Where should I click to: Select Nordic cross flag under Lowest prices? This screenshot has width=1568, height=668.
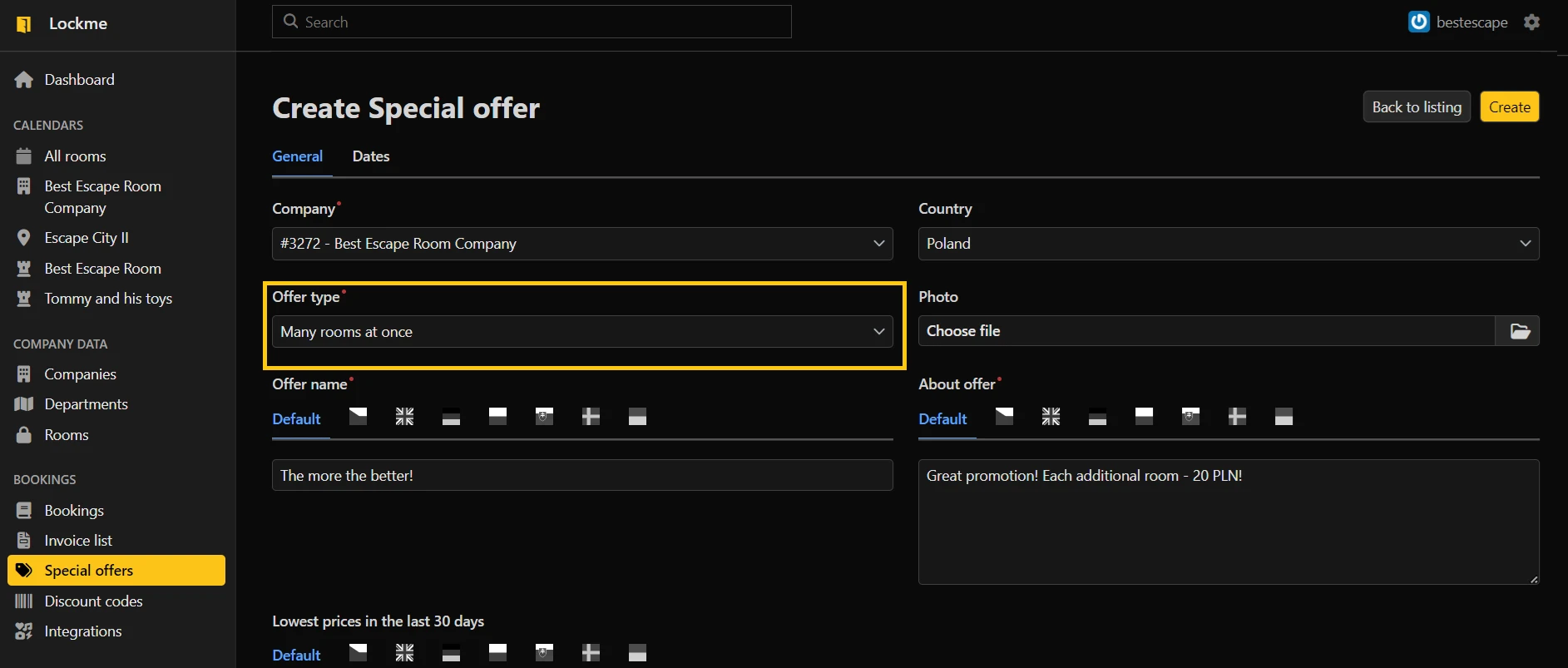[591, 653]
